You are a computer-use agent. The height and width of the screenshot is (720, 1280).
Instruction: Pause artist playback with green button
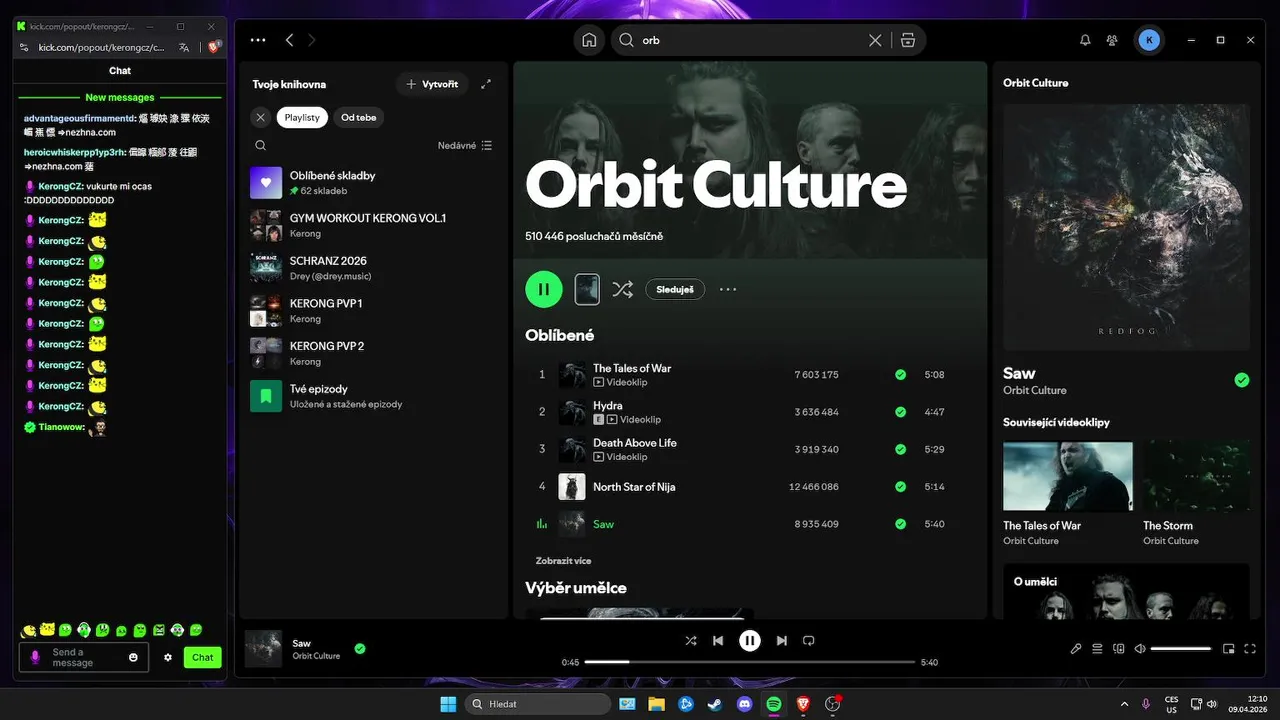(544, 289)
